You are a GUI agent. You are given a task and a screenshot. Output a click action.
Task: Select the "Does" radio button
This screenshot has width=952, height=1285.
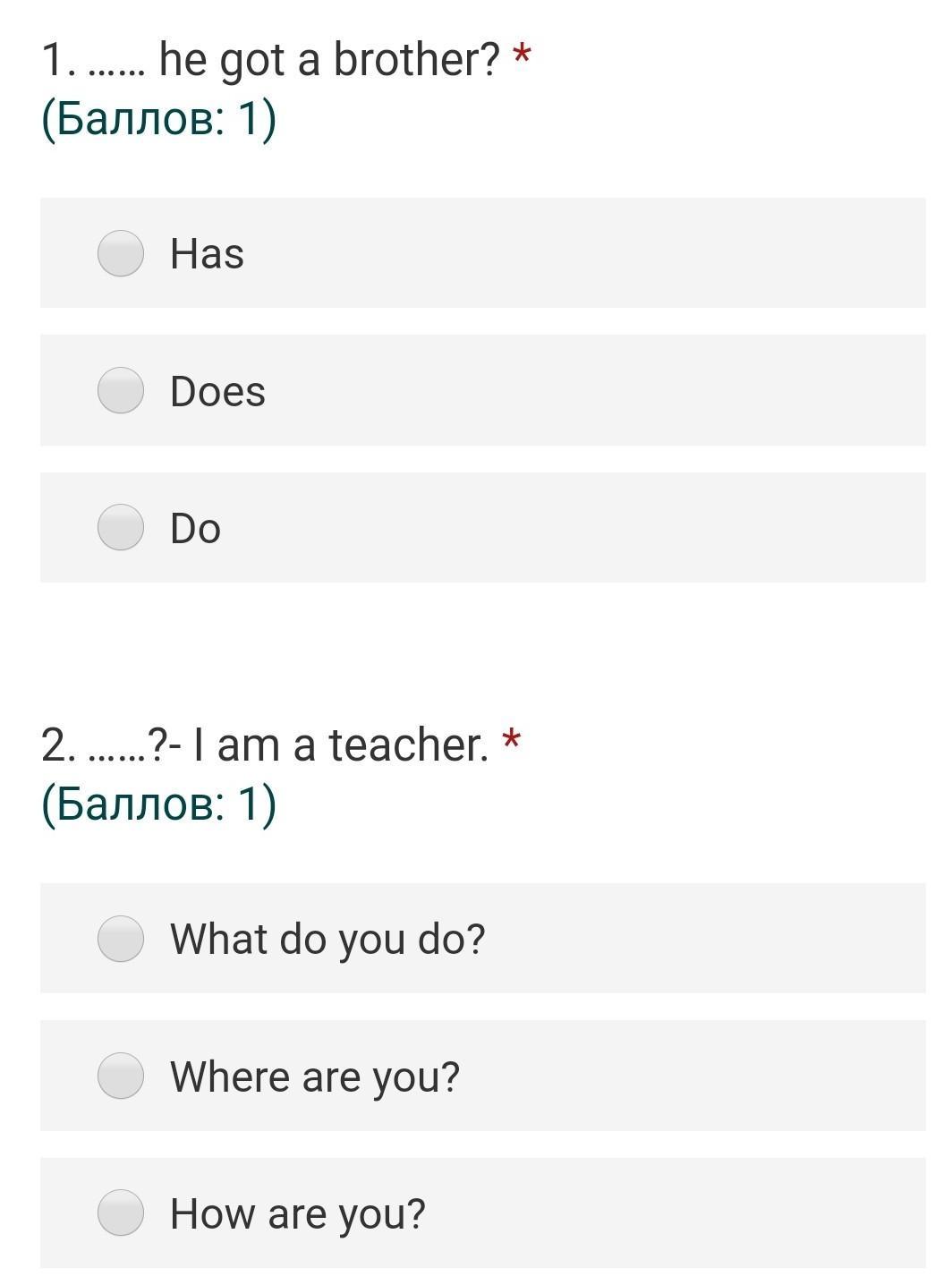pyautogui.click(x=121, y=390)
